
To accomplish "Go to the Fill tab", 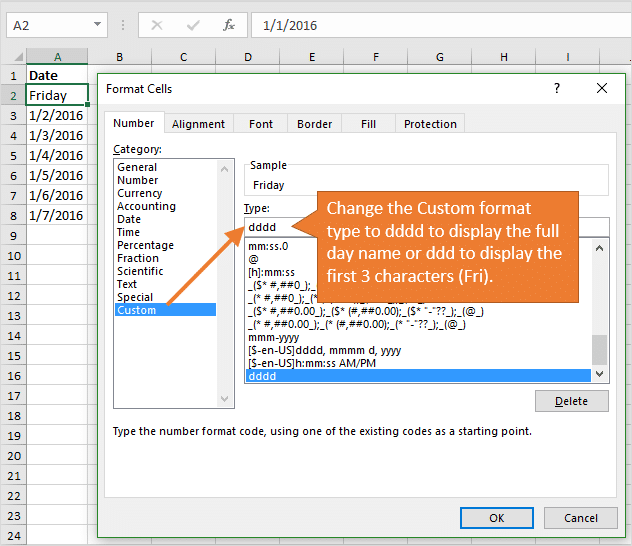I will click(x=368, y=124).
